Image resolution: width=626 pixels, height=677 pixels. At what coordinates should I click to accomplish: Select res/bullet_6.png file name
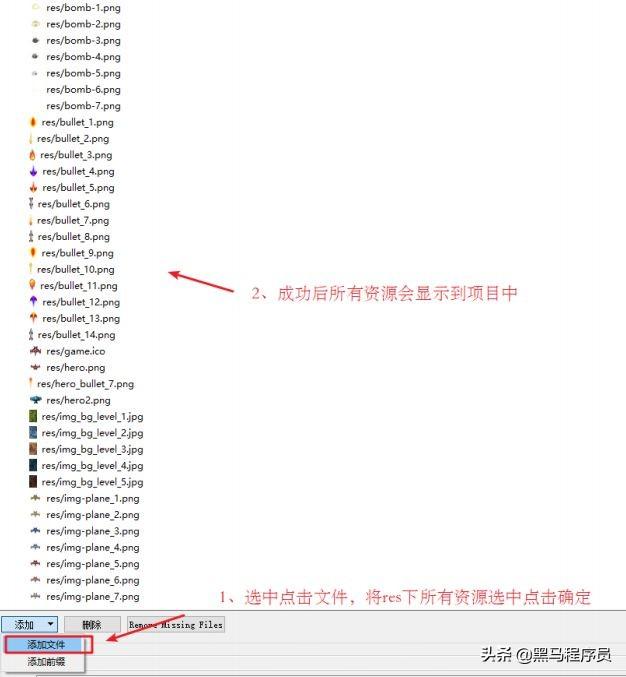(x=73, y=204)
